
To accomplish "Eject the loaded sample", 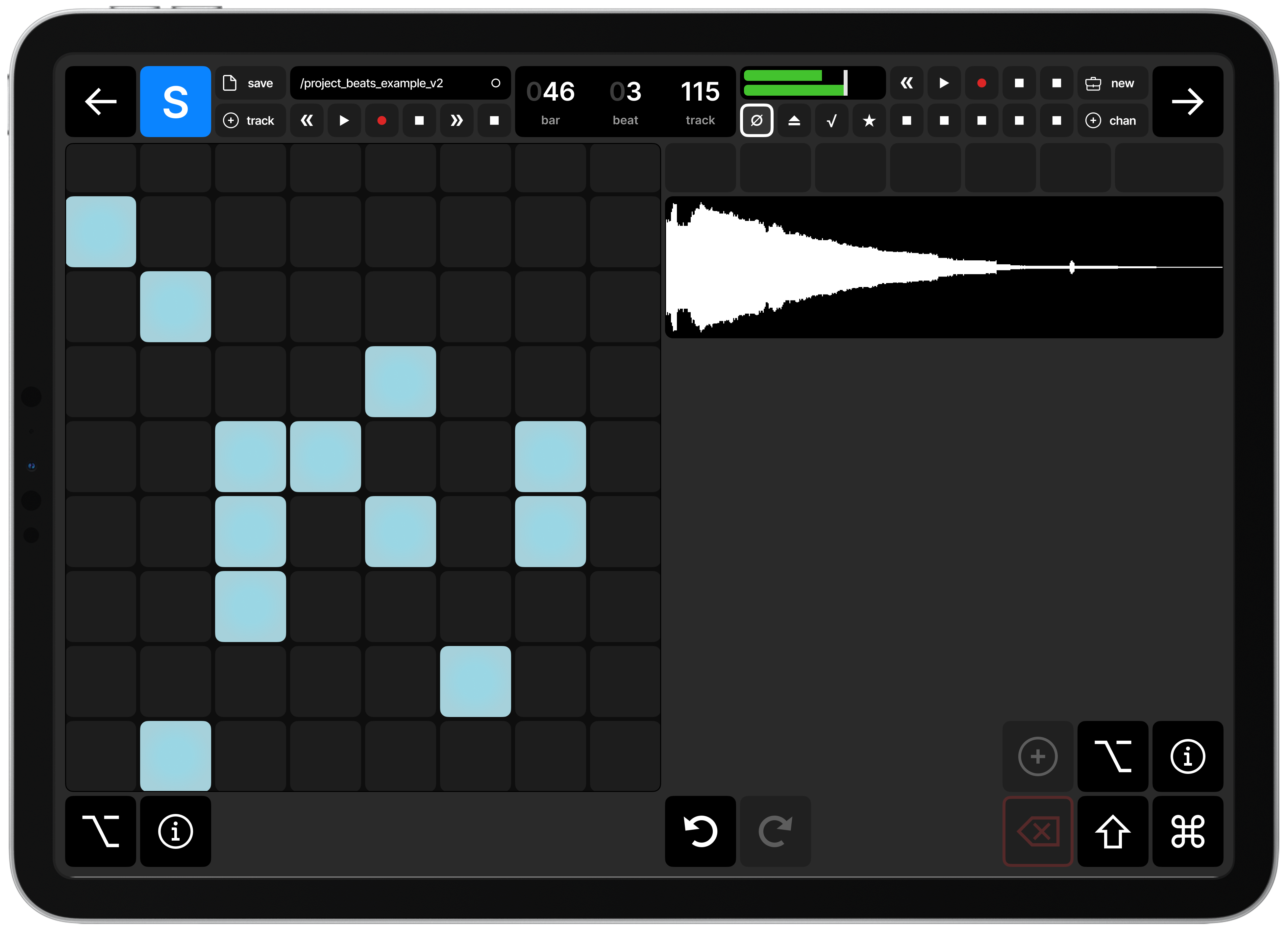I will click(795, 120).
